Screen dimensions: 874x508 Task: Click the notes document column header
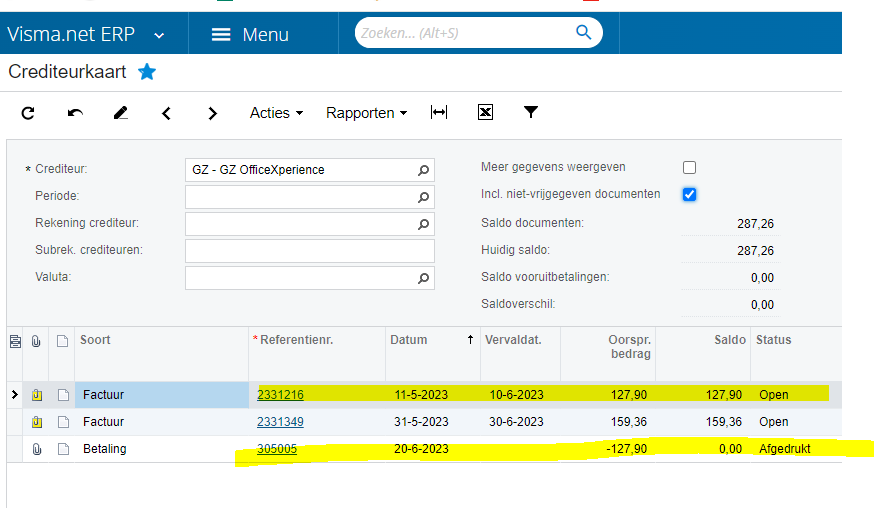pyautogui.click(x=62, y=341)
